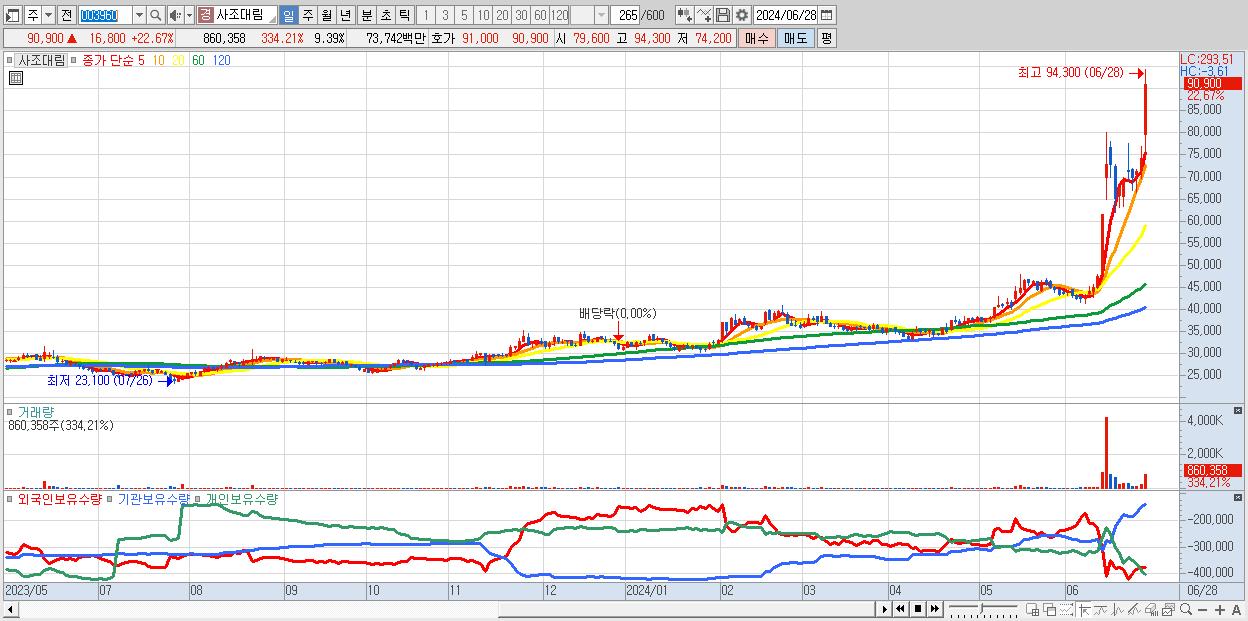Viewport: 1248px width, 621px height.
Task: Select weekly period button 주
Action: [307, 15]
